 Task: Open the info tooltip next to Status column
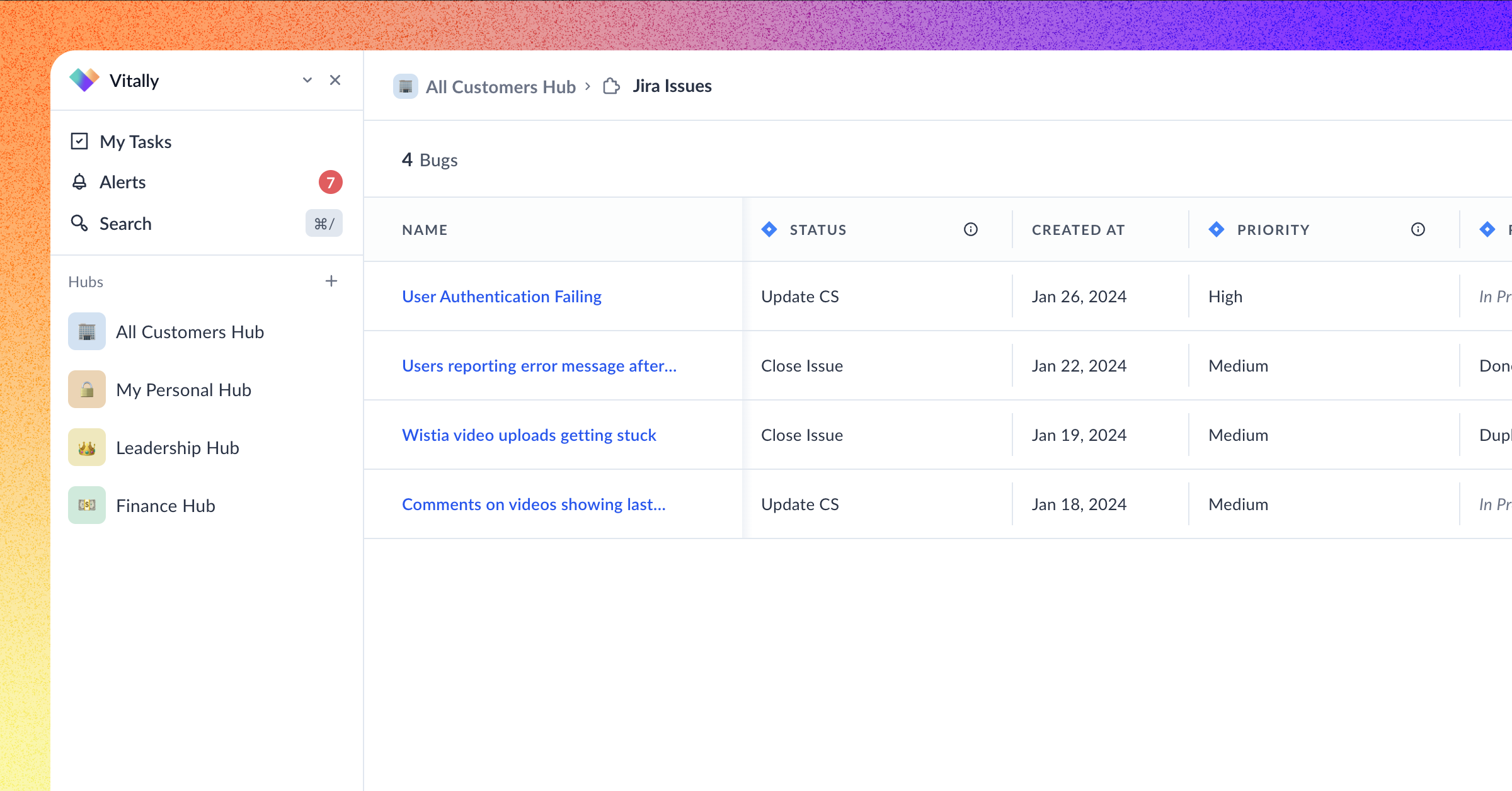coord(970,229)
